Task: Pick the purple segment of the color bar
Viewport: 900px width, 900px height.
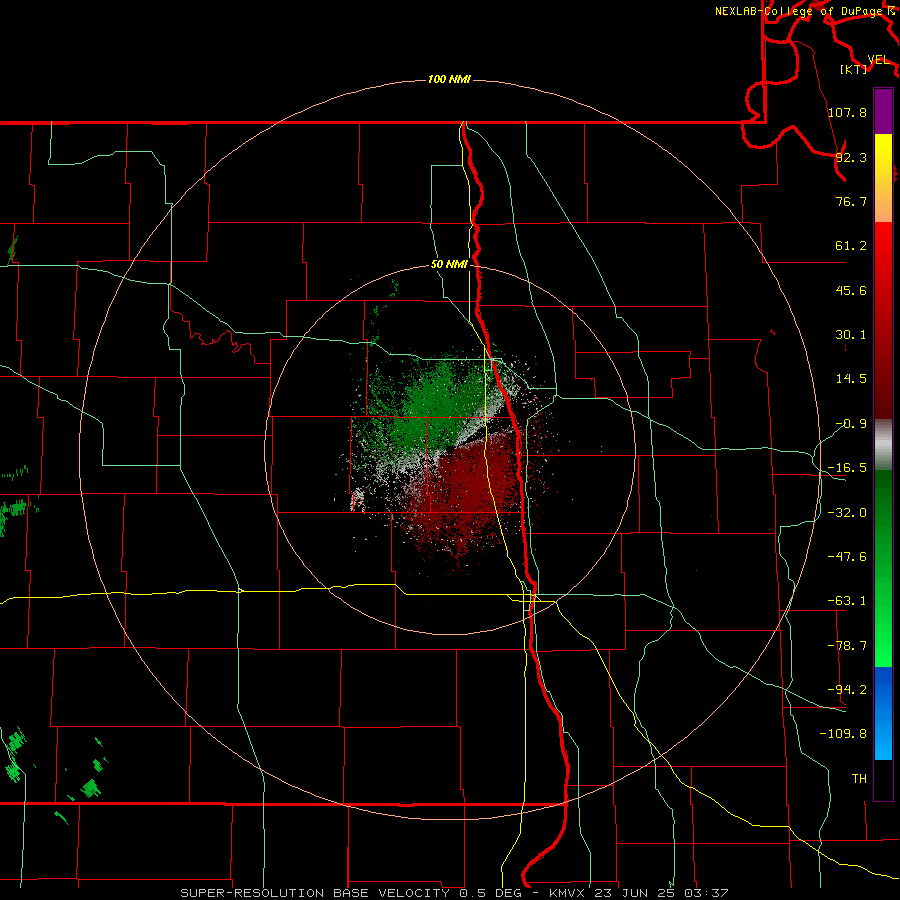Action: [883, 111]
